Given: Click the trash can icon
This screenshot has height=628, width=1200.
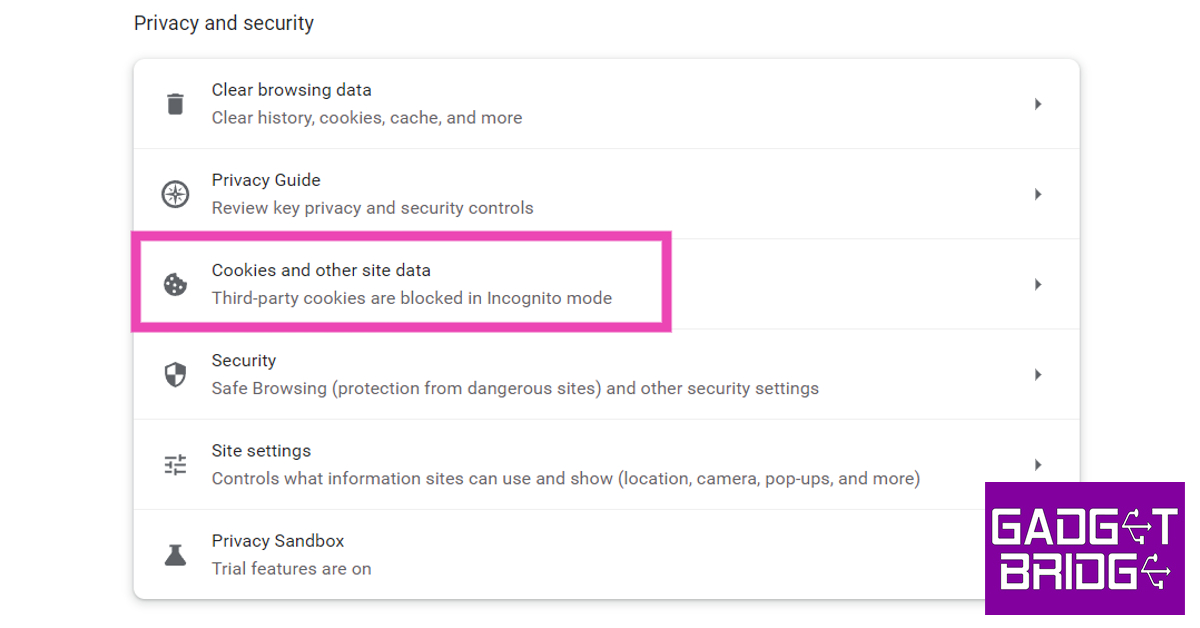Looking at the screenshot, I should (175, 104).
